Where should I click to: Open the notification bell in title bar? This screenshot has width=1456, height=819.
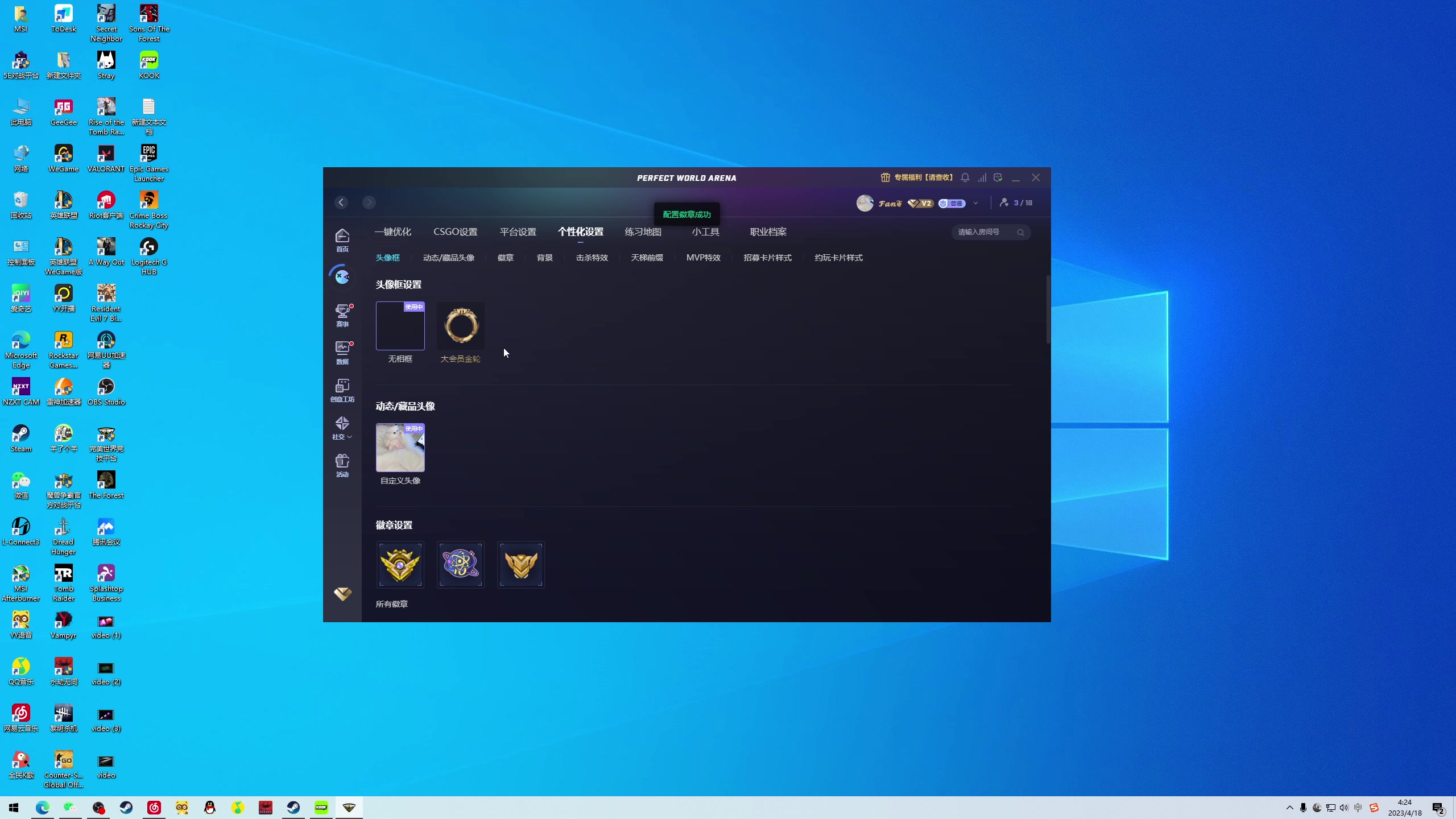965,177
